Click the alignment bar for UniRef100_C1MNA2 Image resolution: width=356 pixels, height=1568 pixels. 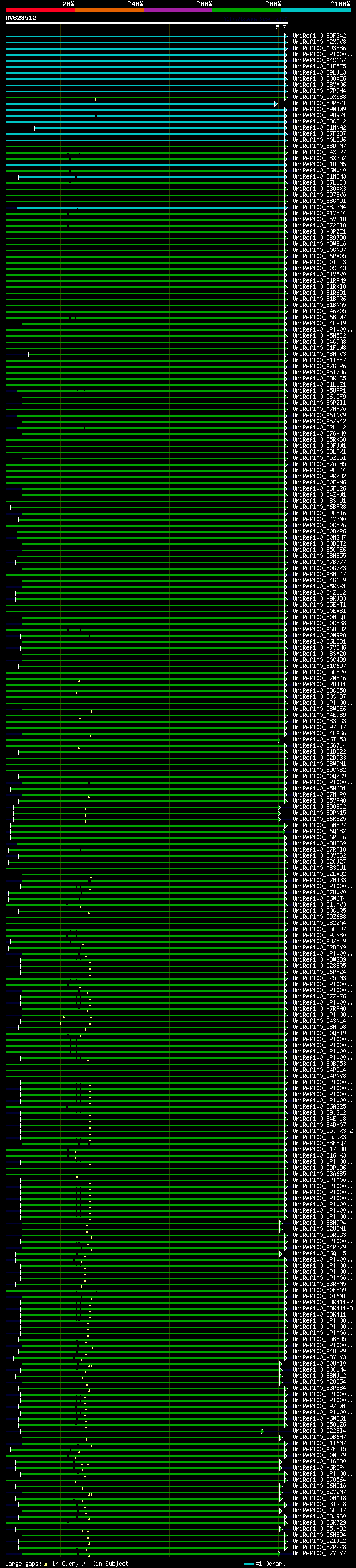pyautogui.click(x=161, y=128)
